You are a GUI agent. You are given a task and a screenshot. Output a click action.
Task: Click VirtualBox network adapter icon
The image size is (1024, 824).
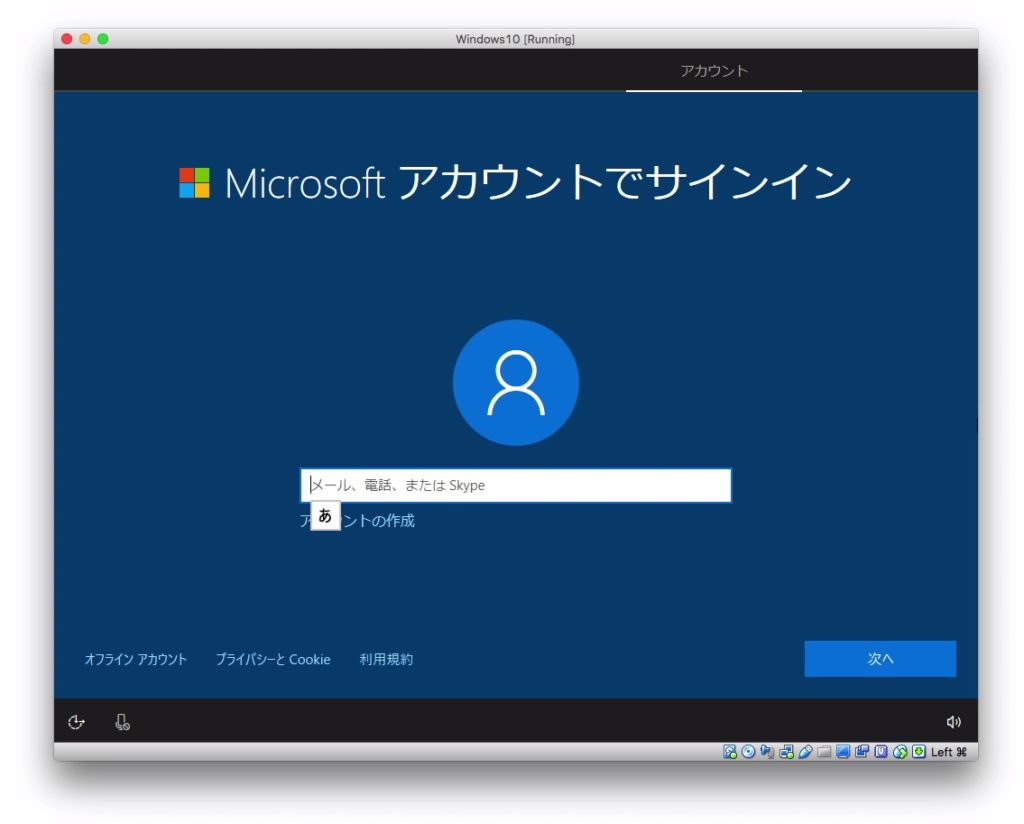(x=786, y=752)
